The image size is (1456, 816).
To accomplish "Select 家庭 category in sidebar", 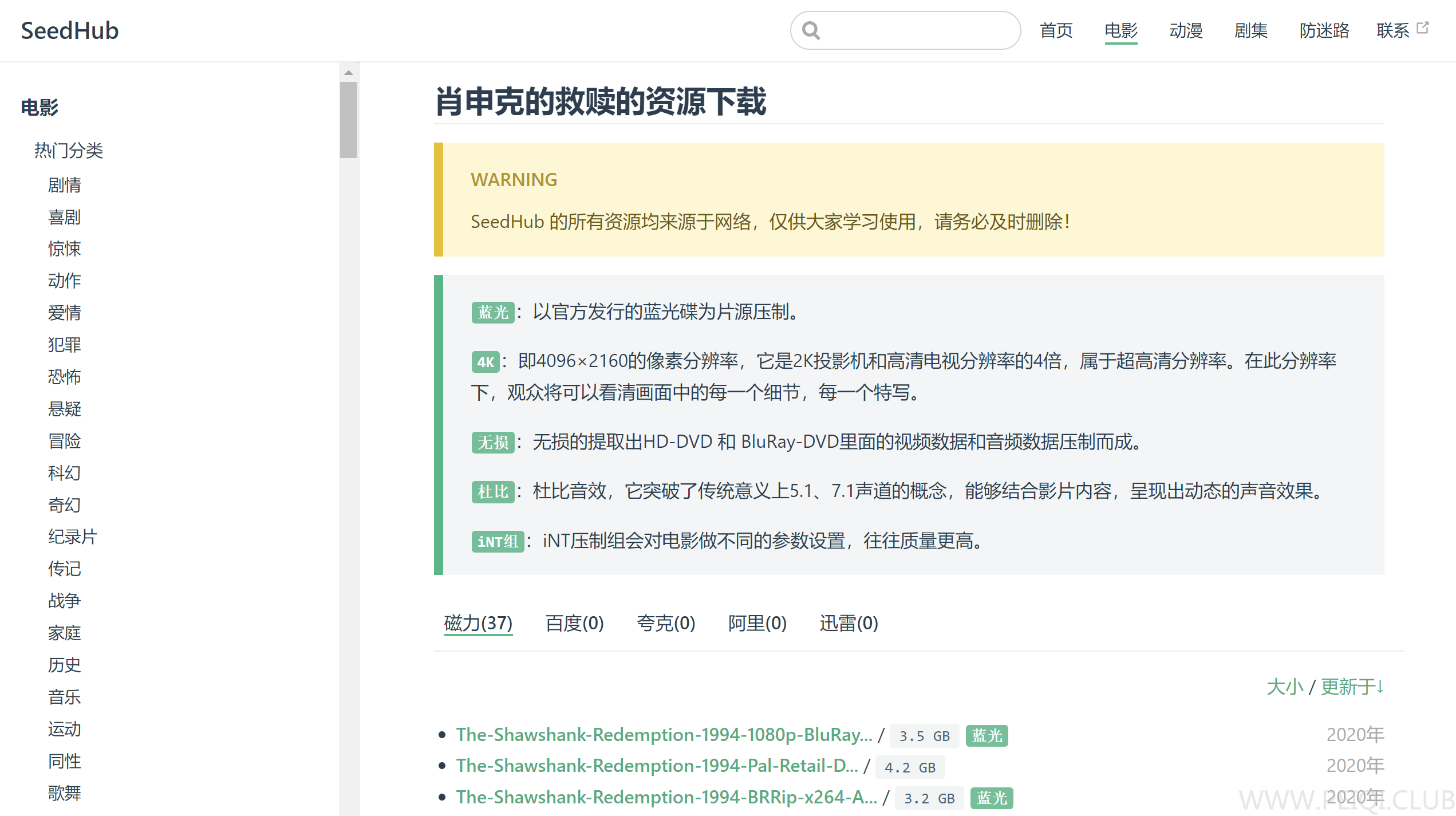I will [x=65, y=633].
